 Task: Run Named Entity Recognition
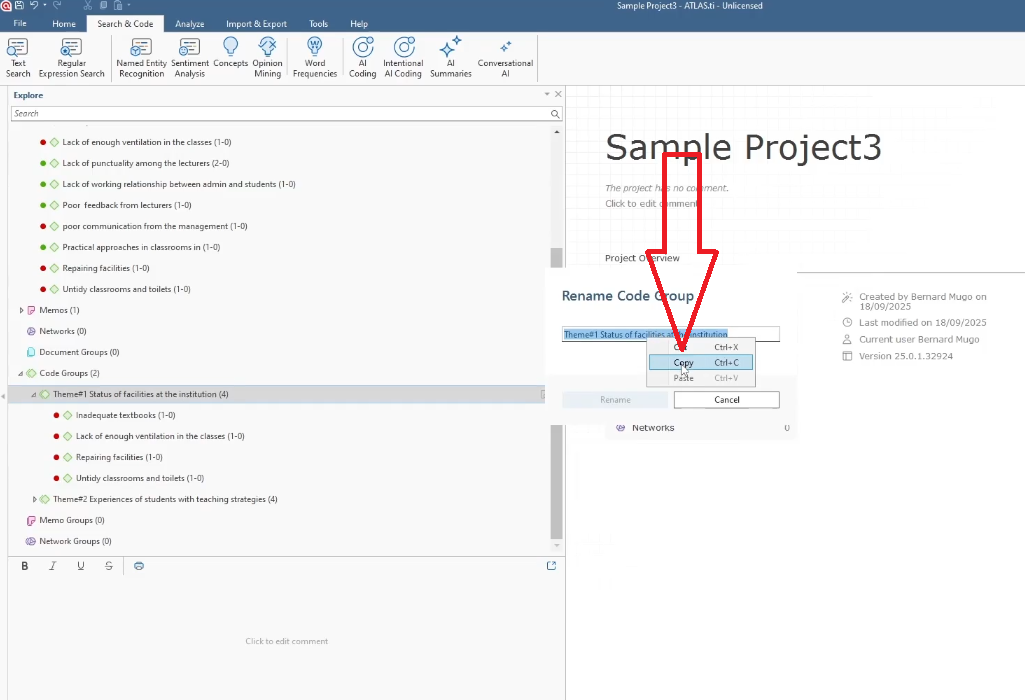pos(141,57)
